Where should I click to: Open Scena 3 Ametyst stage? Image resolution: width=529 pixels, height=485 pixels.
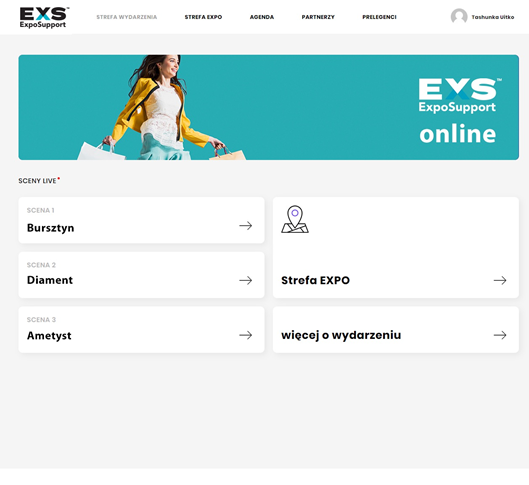coord(141,330)
